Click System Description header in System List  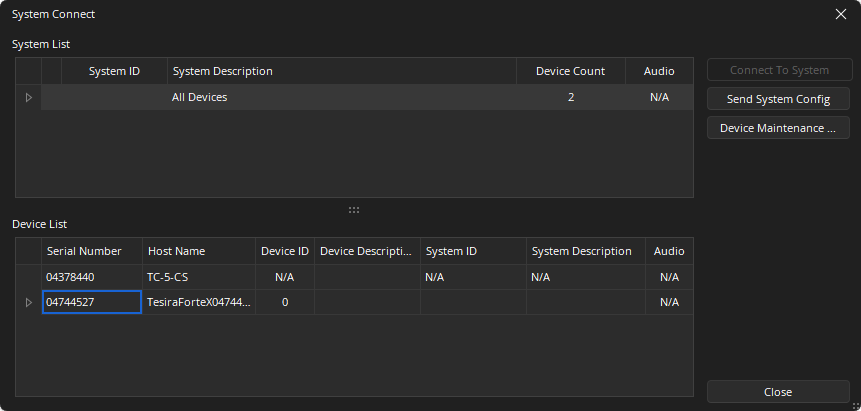(x=341, y=71)
